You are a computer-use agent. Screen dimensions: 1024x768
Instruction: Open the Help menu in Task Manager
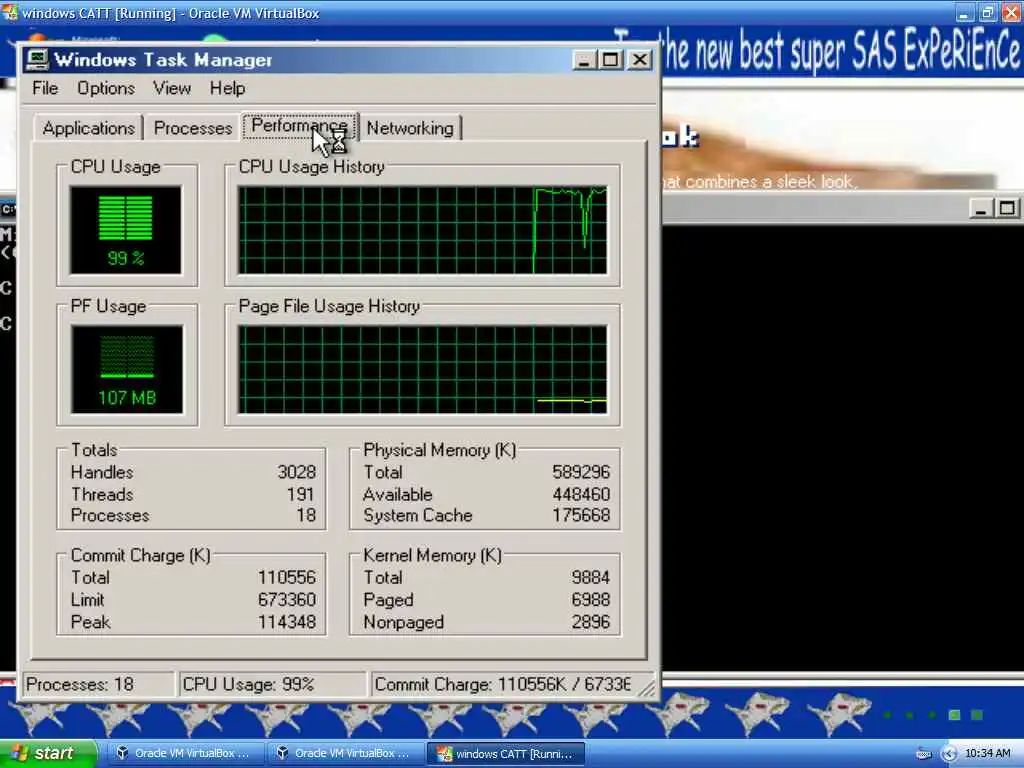[x=227, y=88]
